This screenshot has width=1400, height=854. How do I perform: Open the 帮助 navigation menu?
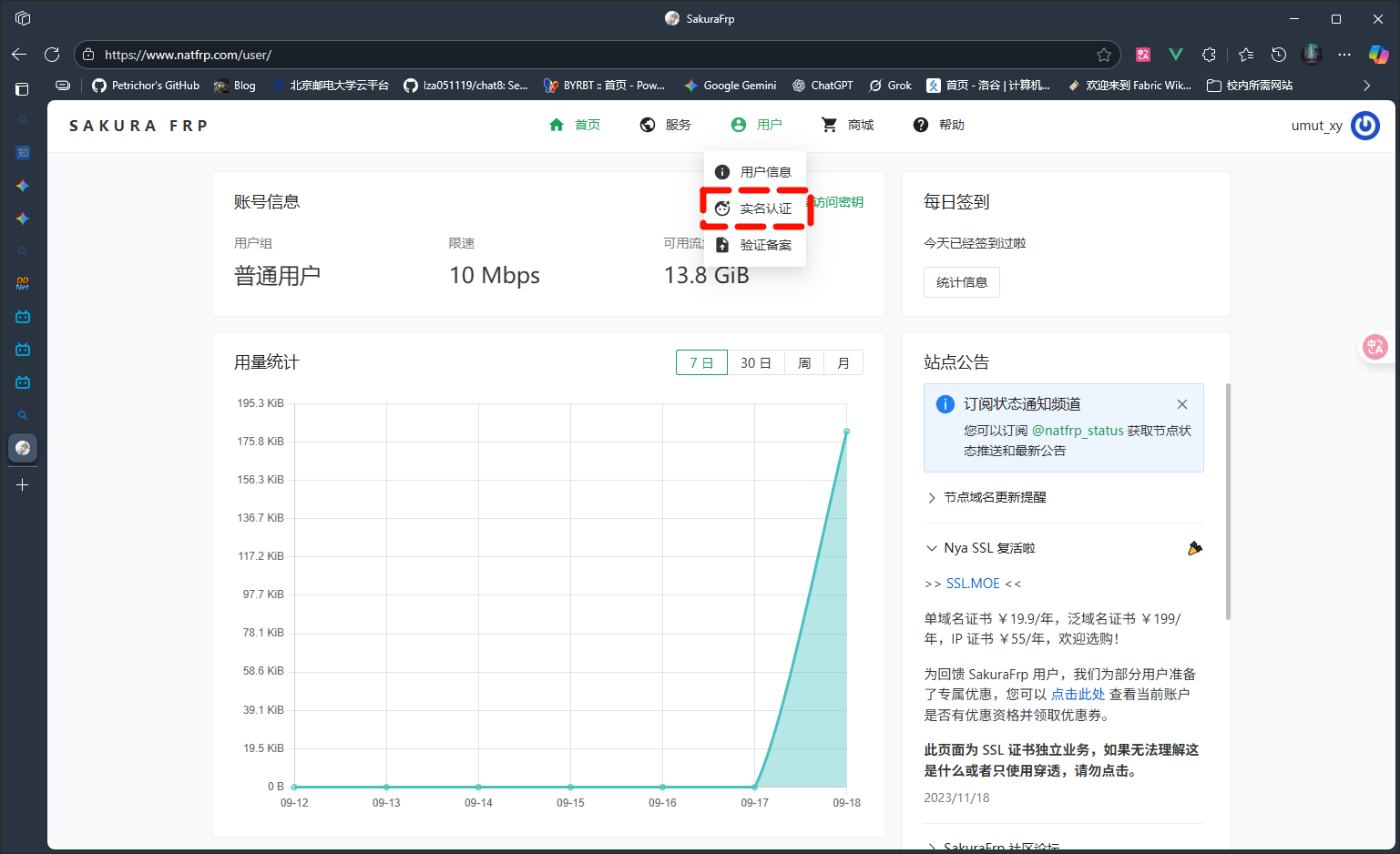(939, 125)
